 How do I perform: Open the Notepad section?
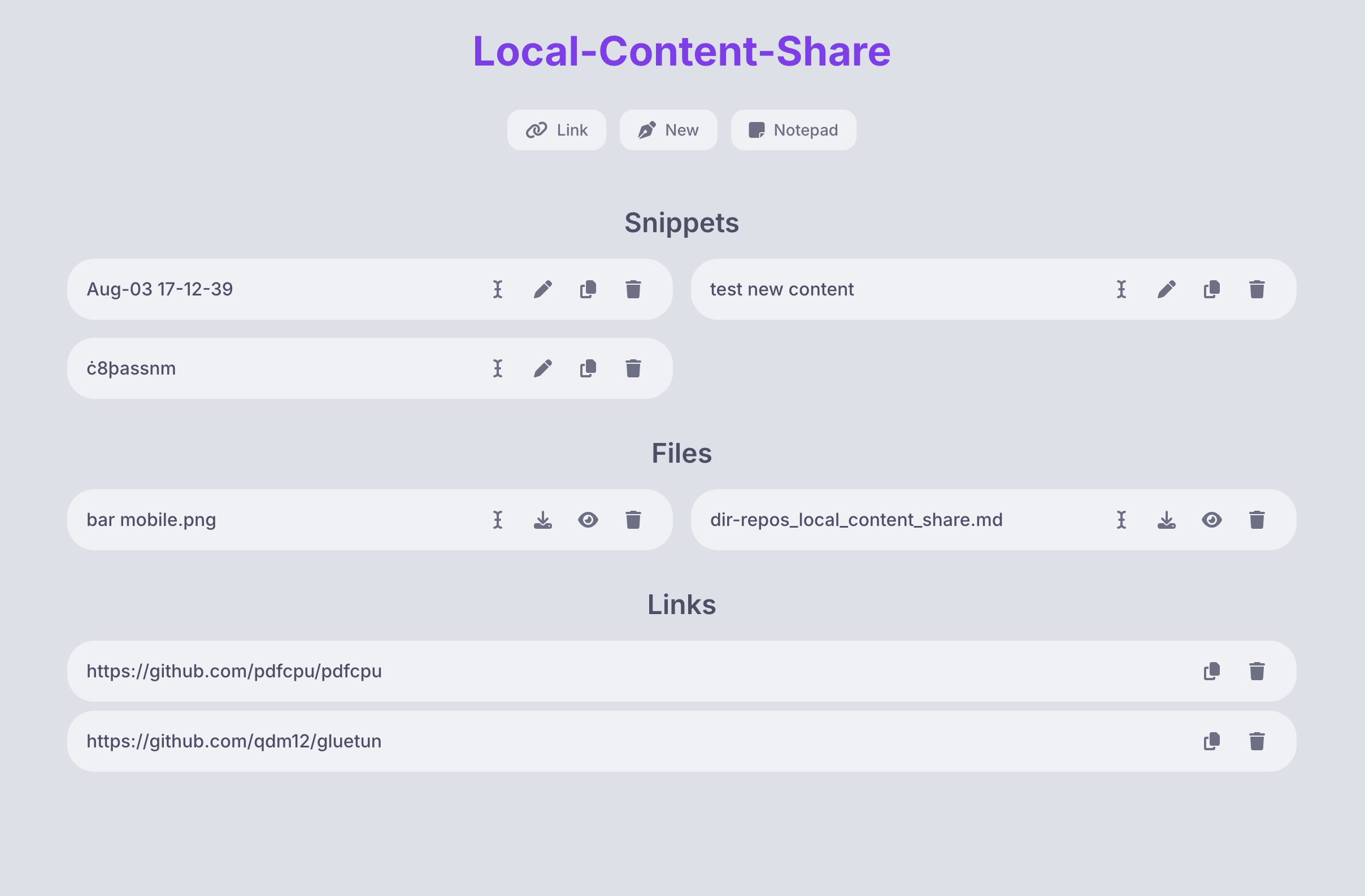click(x=793, y=129)
